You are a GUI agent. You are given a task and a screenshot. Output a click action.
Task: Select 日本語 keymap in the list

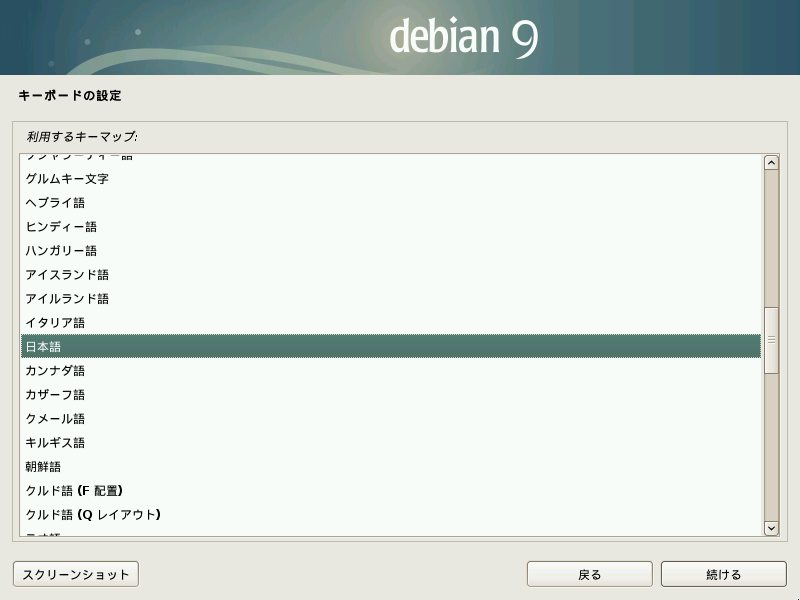tap(391, 346)
